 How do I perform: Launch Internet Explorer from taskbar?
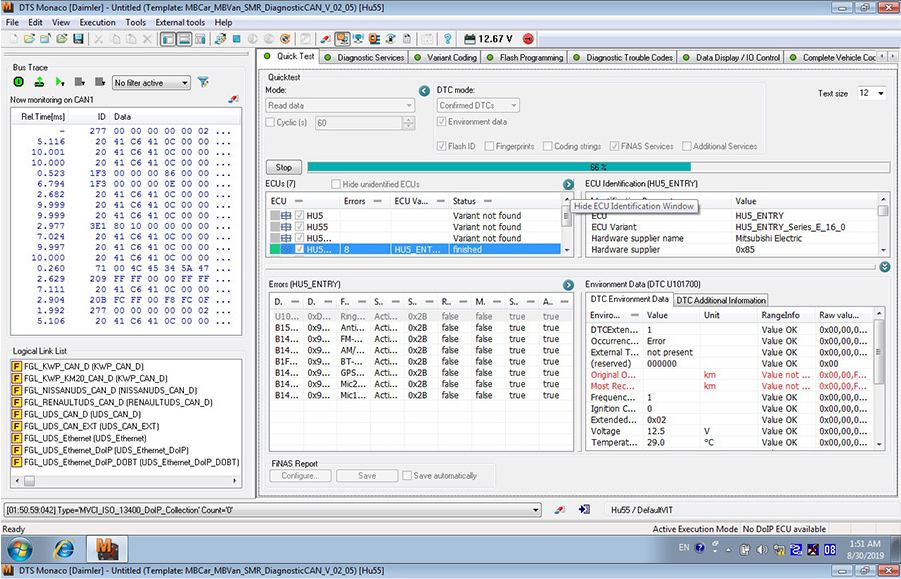pyautogui.click(x=63, y=550)
